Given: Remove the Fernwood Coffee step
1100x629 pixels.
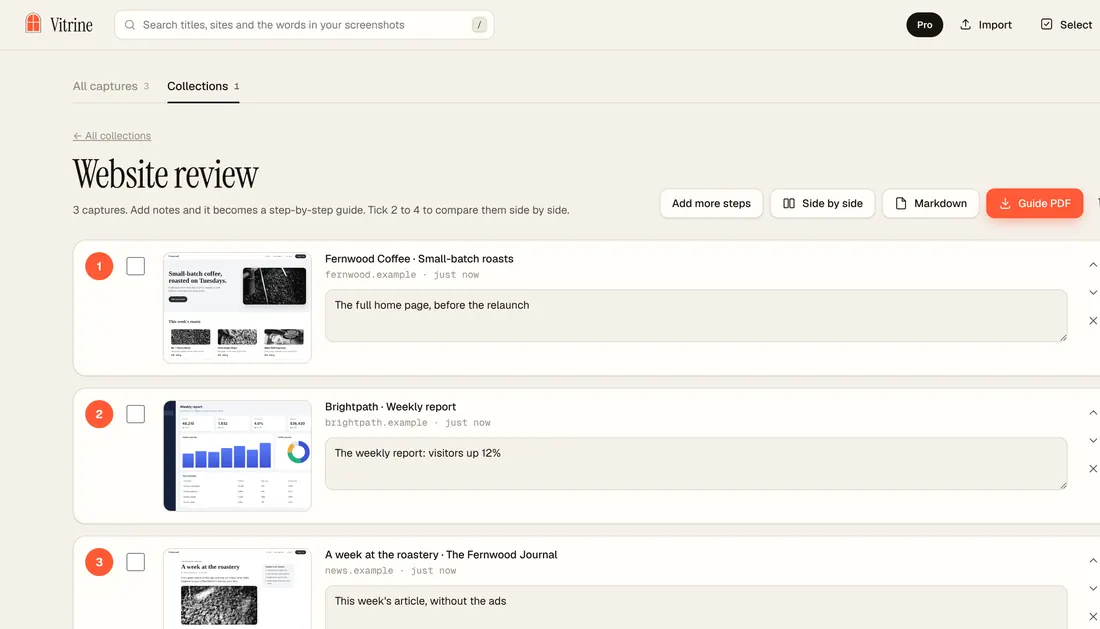Looking at the screenshot, I should [1092, 320].
